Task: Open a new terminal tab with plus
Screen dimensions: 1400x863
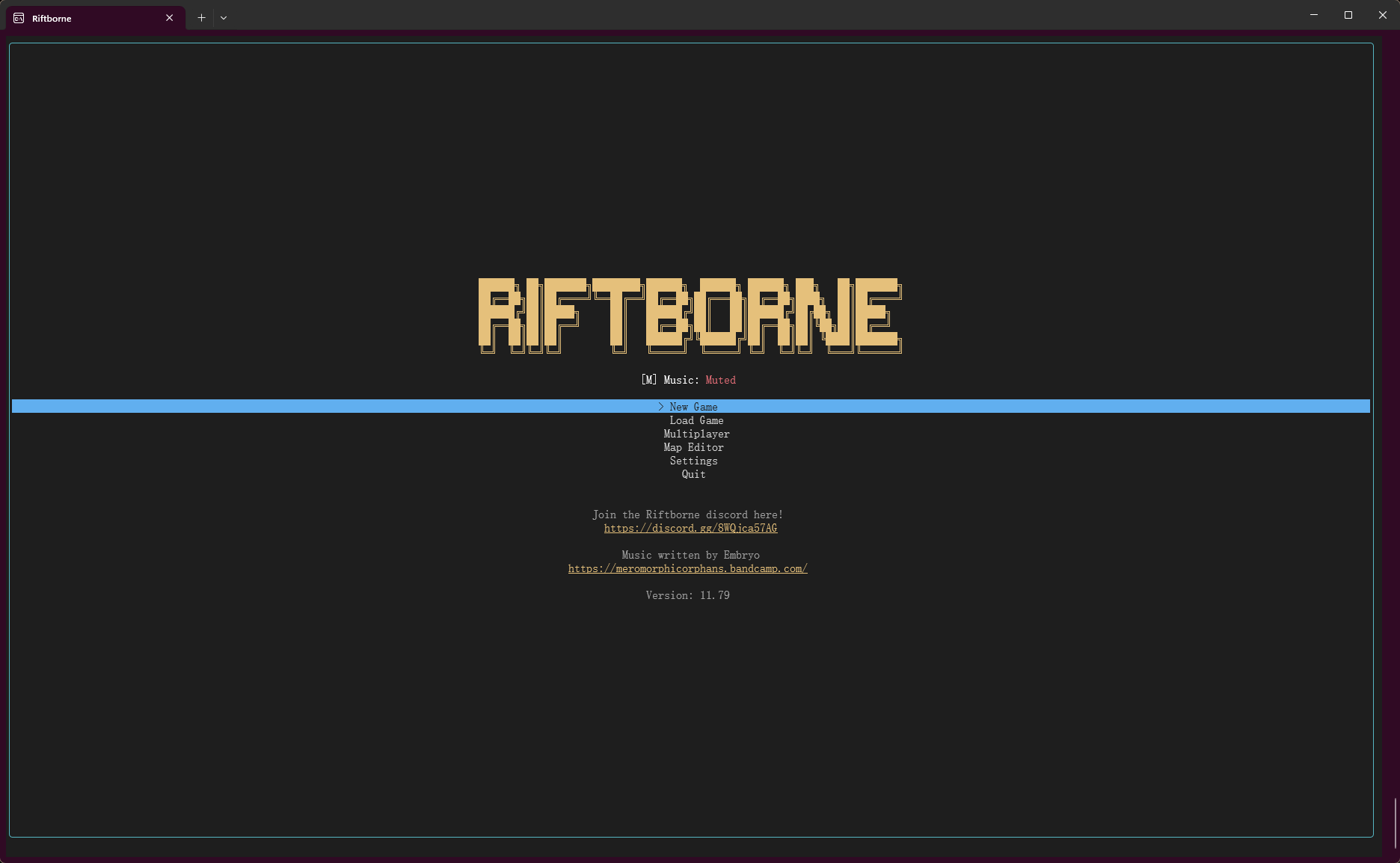Action: click(201, 17)
